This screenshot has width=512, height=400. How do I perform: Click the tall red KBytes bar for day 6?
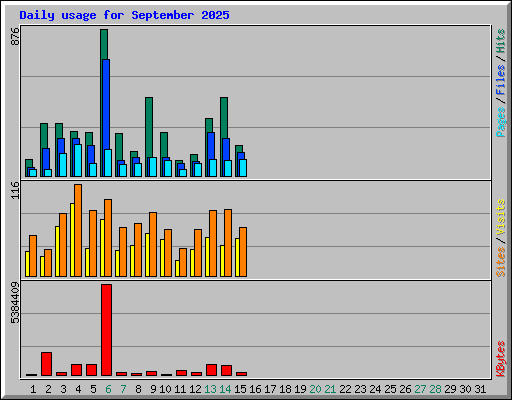click(x=106, y=330)
